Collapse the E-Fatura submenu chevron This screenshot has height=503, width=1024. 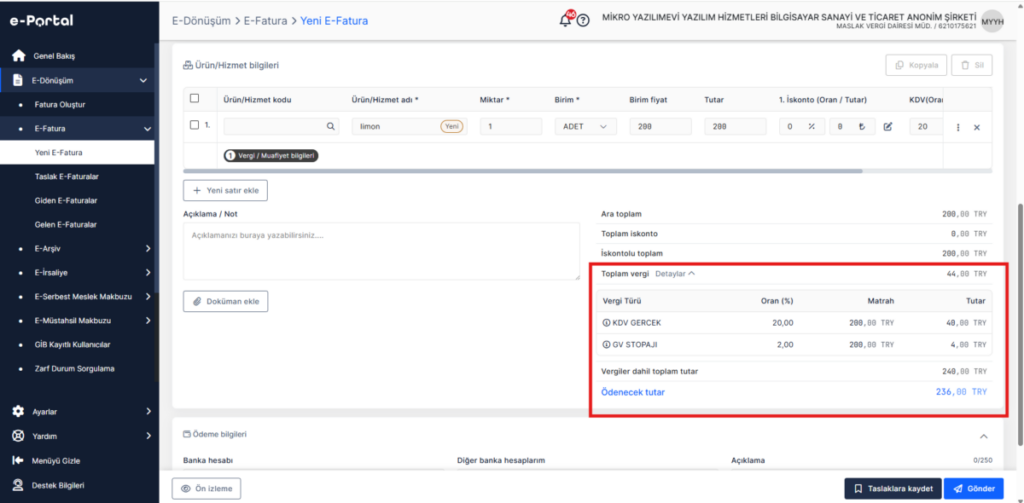(148, 129)
